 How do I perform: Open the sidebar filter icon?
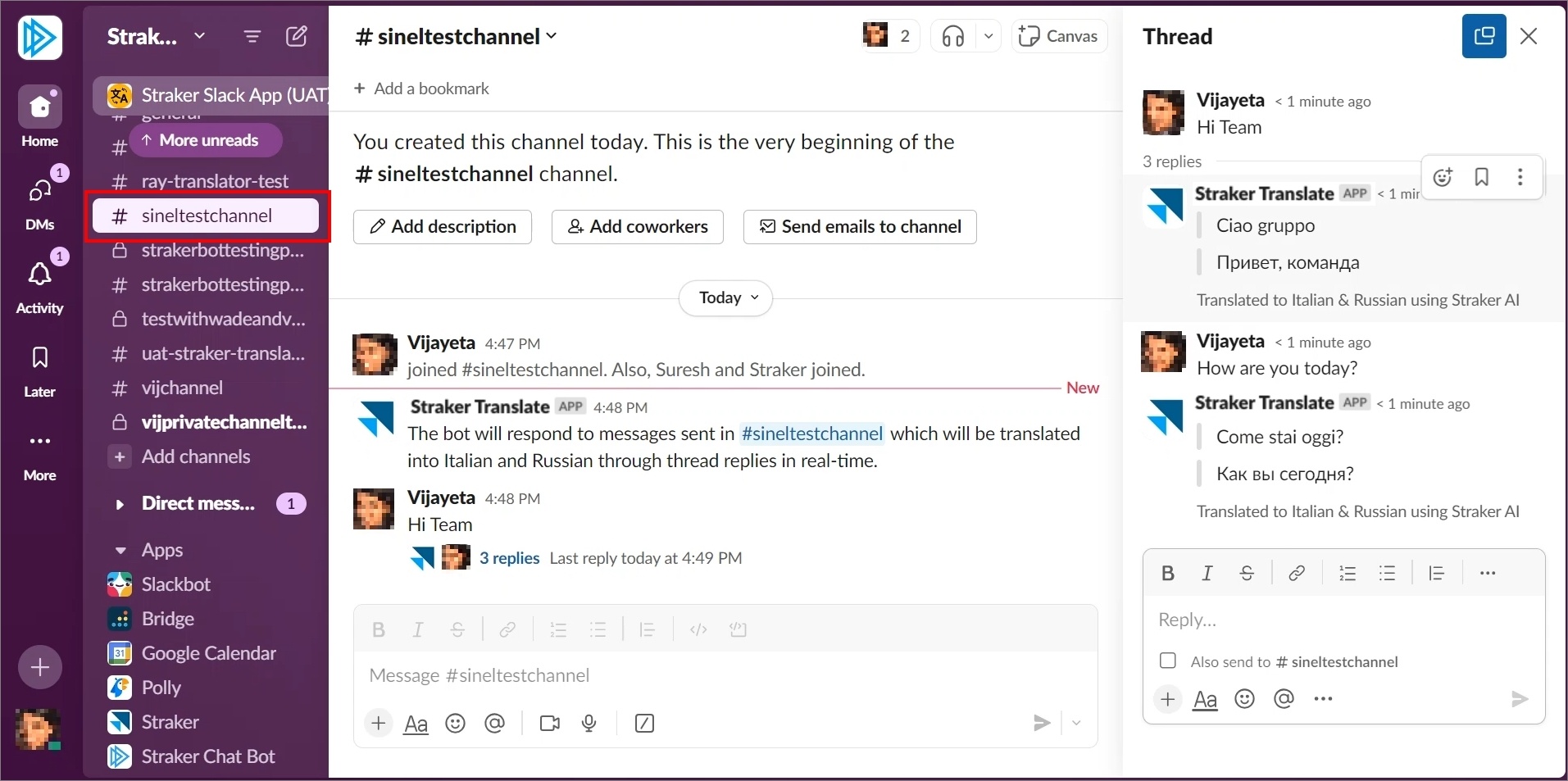pos(252,36)
